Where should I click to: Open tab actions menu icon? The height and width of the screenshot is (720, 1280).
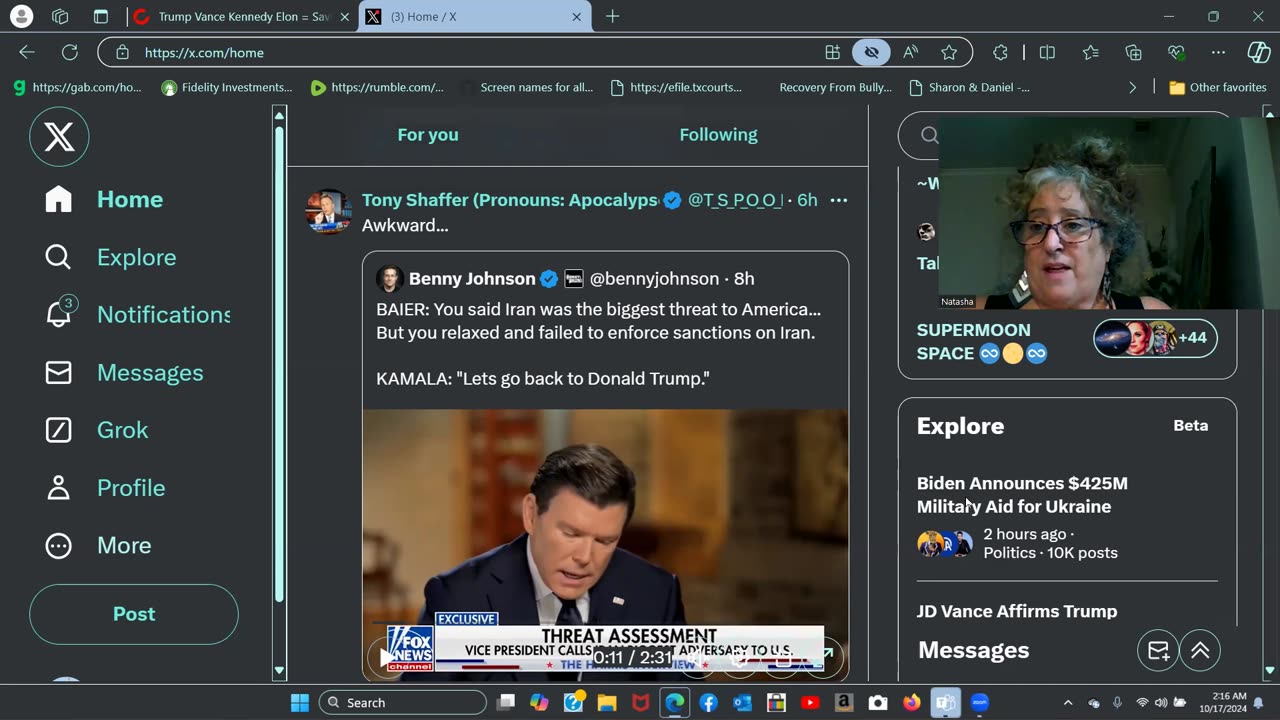click(x=101, y=16)
